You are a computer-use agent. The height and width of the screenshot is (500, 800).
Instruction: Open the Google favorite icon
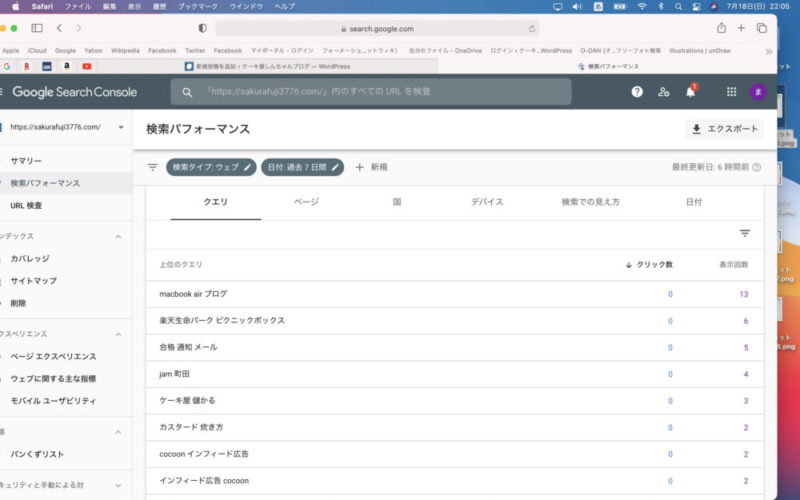tap(7, 66)
